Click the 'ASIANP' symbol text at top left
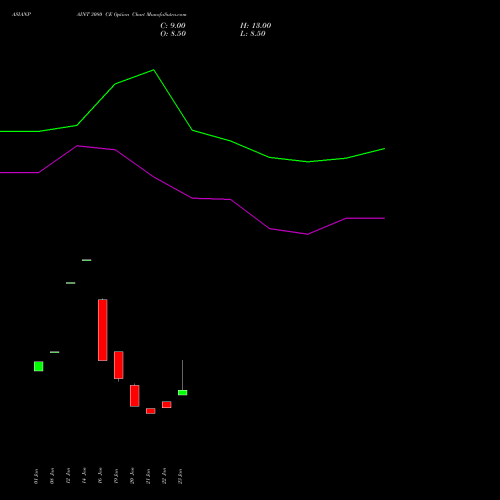The width and height of the screenshot is (500, 500). pos(22,15)
